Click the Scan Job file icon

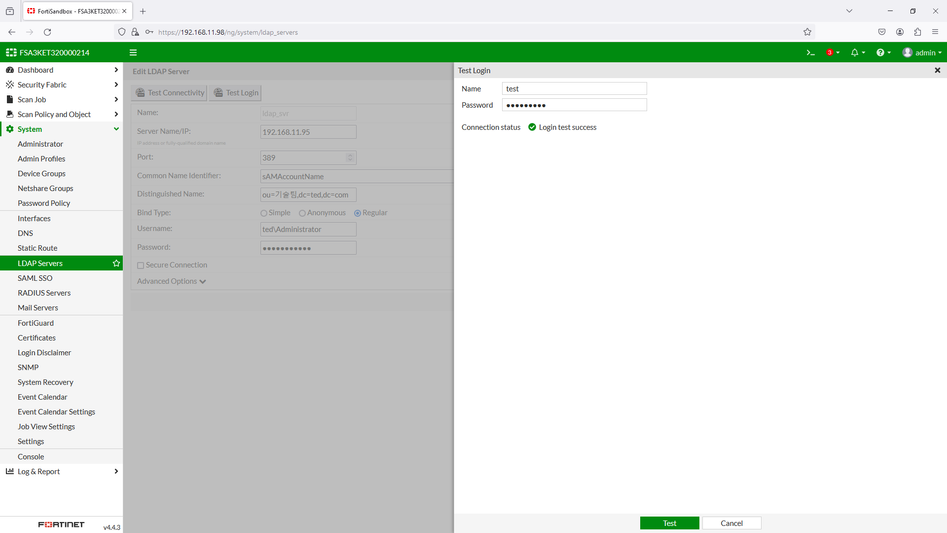pyautogui.click(x=10, y=100)
